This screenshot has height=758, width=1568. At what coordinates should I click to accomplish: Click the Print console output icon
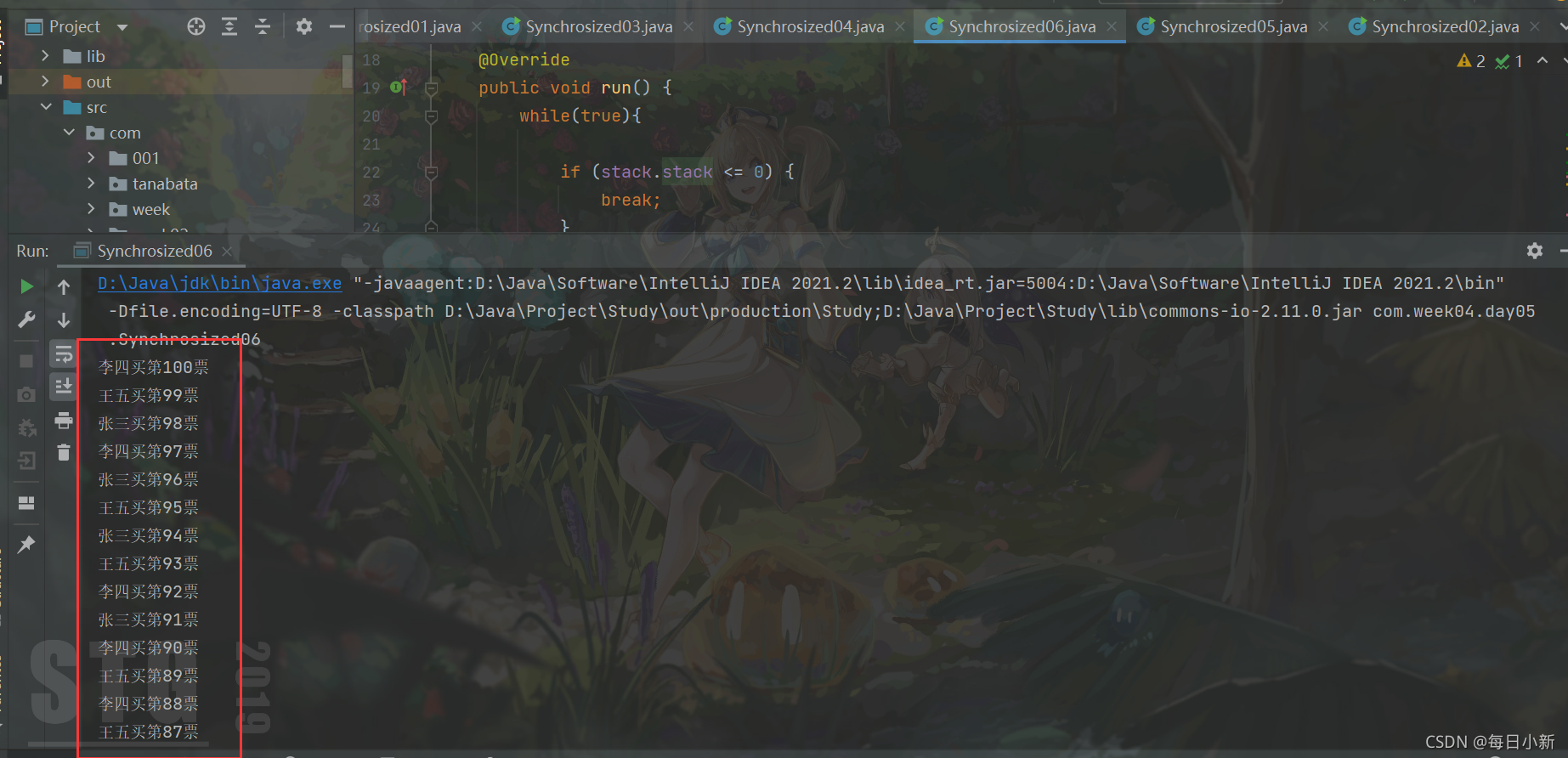pyautogui.click(x=64, y=421)
